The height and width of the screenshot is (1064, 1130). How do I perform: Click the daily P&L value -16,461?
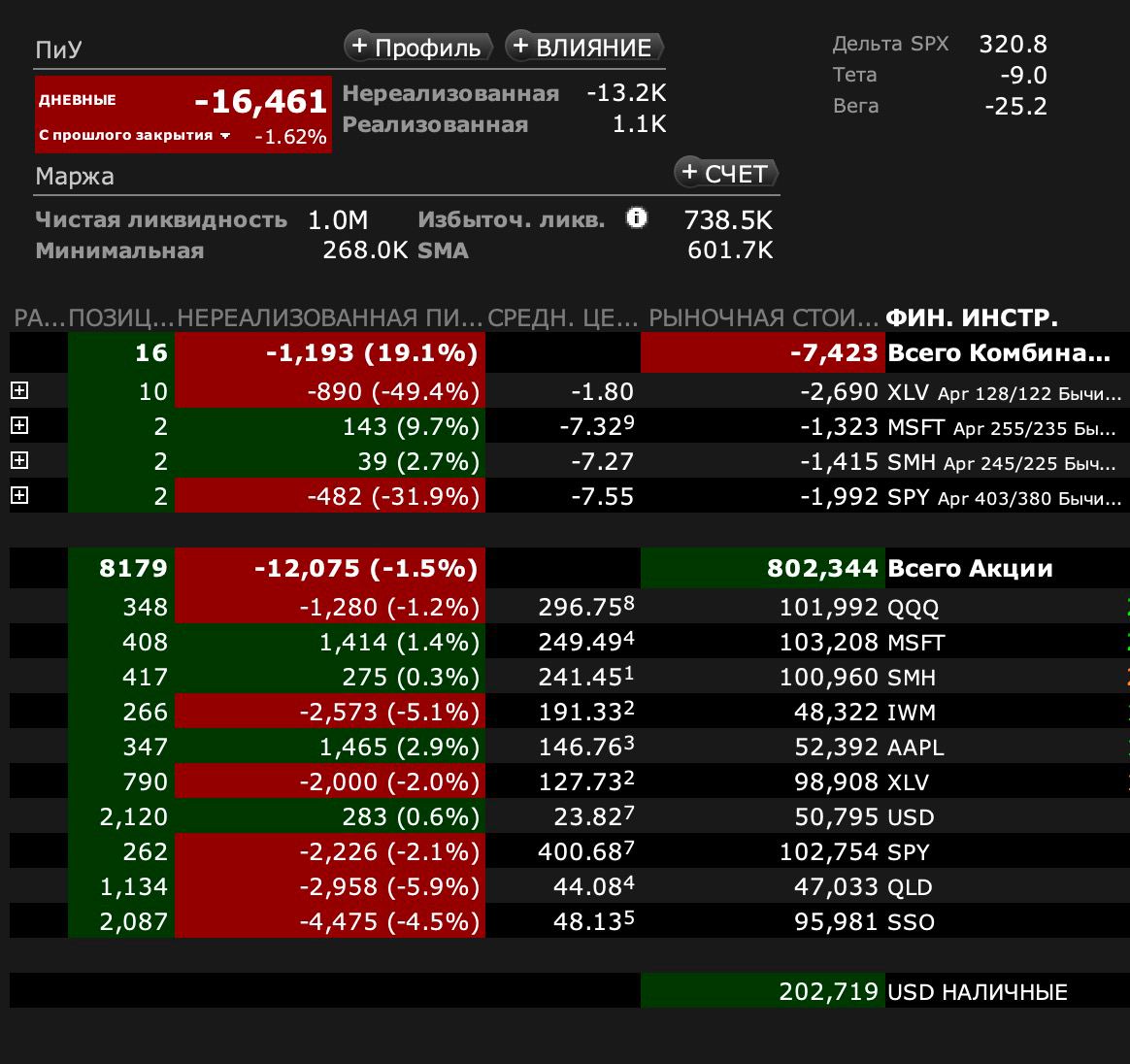pos(261,101)
